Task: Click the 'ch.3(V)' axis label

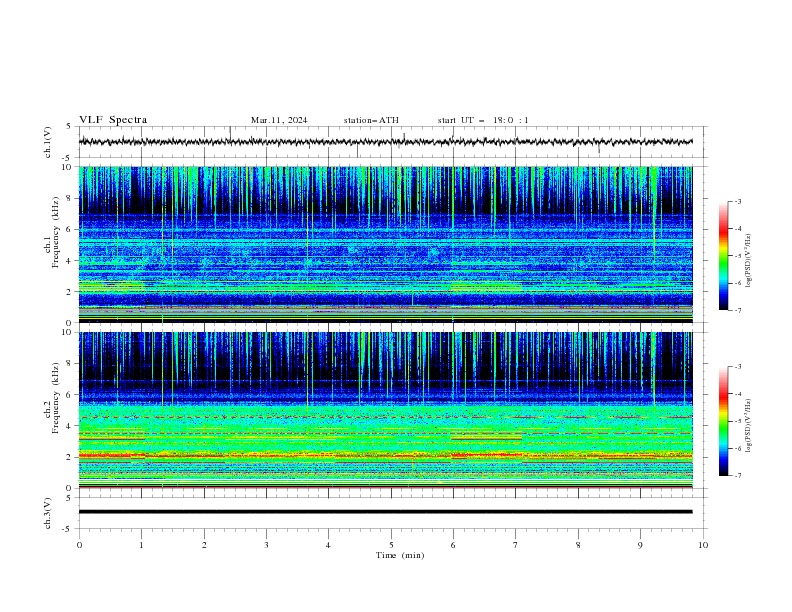Action: coord(48,513)
